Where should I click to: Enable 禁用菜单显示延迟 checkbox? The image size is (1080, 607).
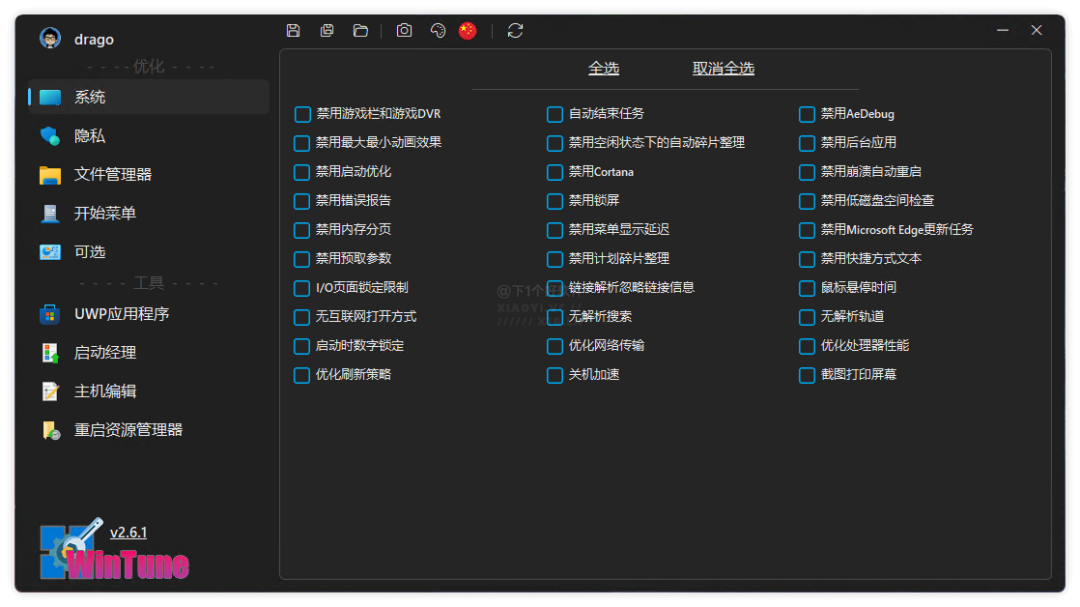tap(554, 230)
